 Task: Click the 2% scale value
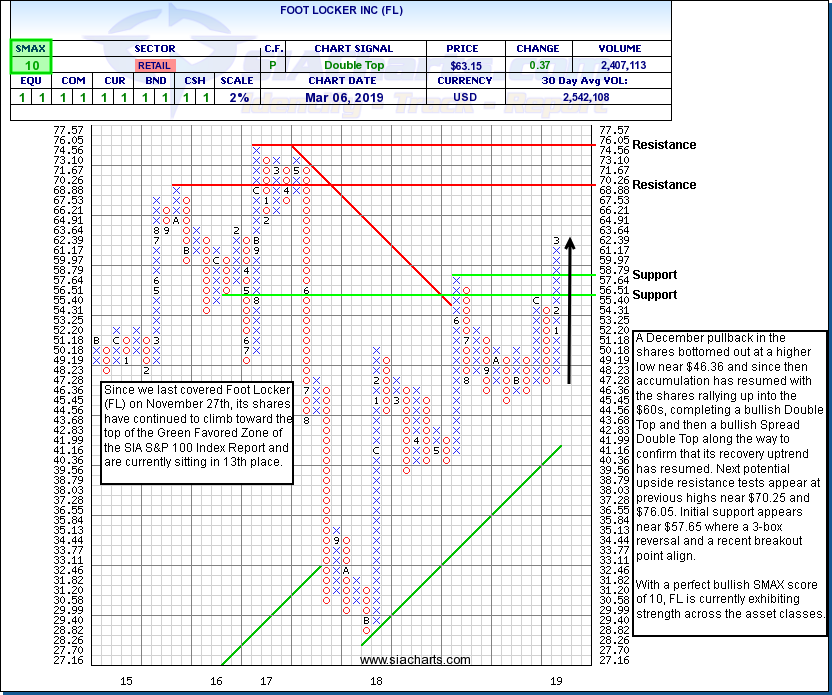tap(239, 97)
